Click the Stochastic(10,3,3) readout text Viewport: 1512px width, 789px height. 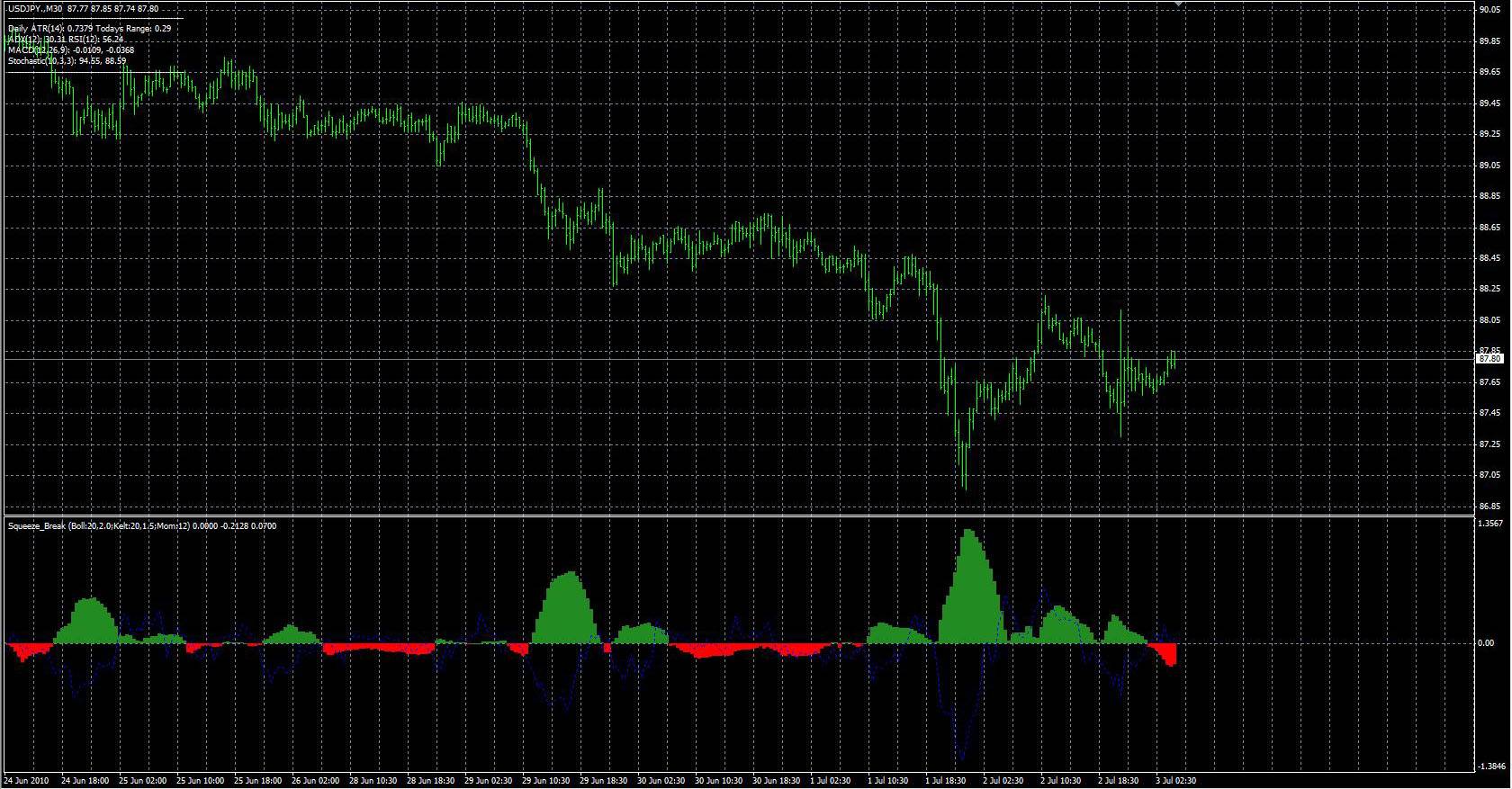67,61
